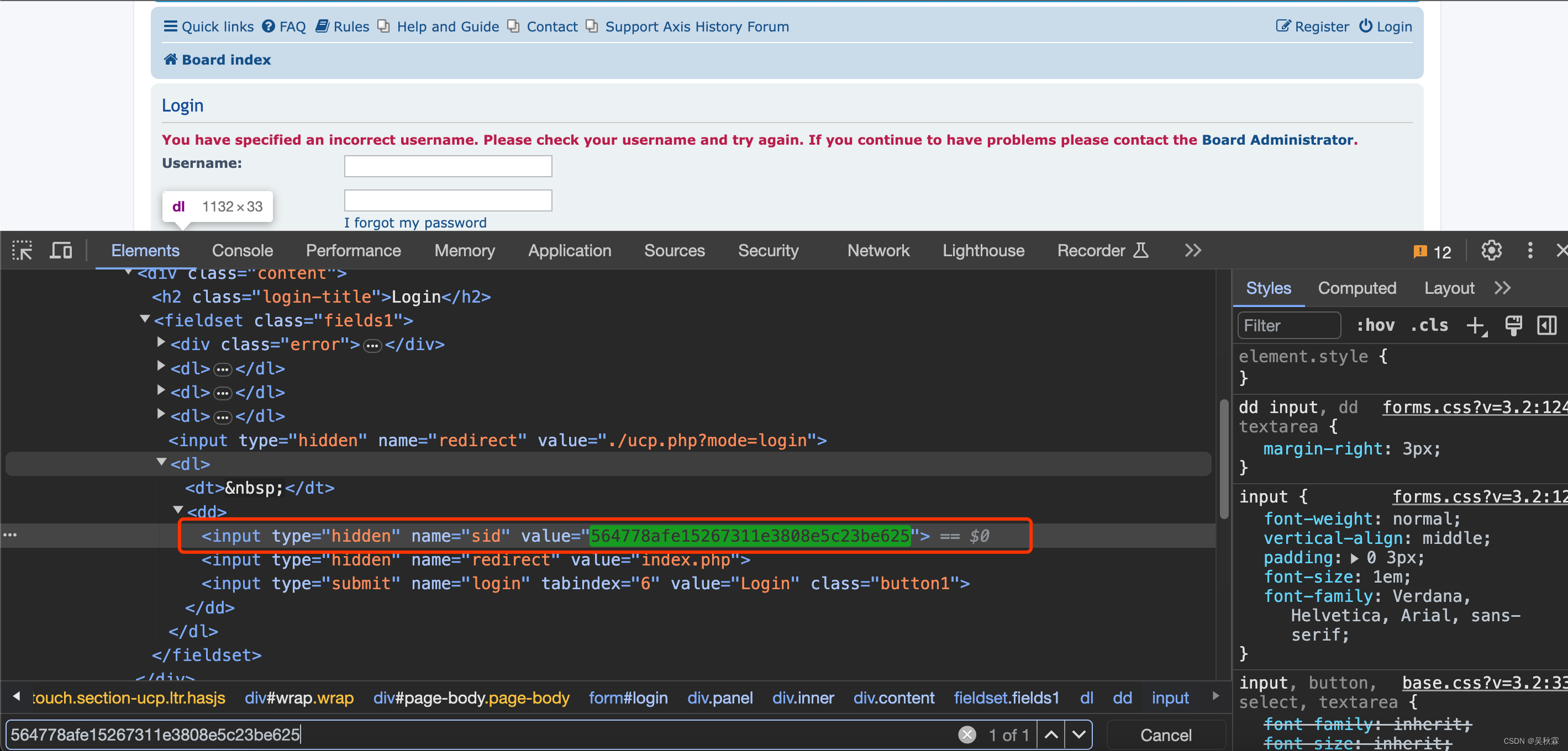Viewport: 1568px width, 751px height.
Task: Click the Login power icon
Action: (1366, 26)
